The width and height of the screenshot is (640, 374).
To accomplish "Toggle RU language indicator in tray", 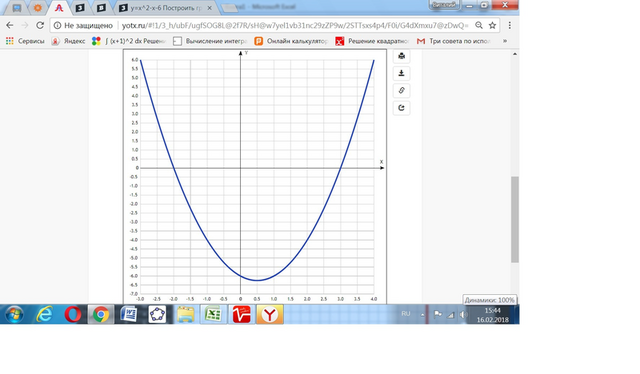I will pos(405,314).
